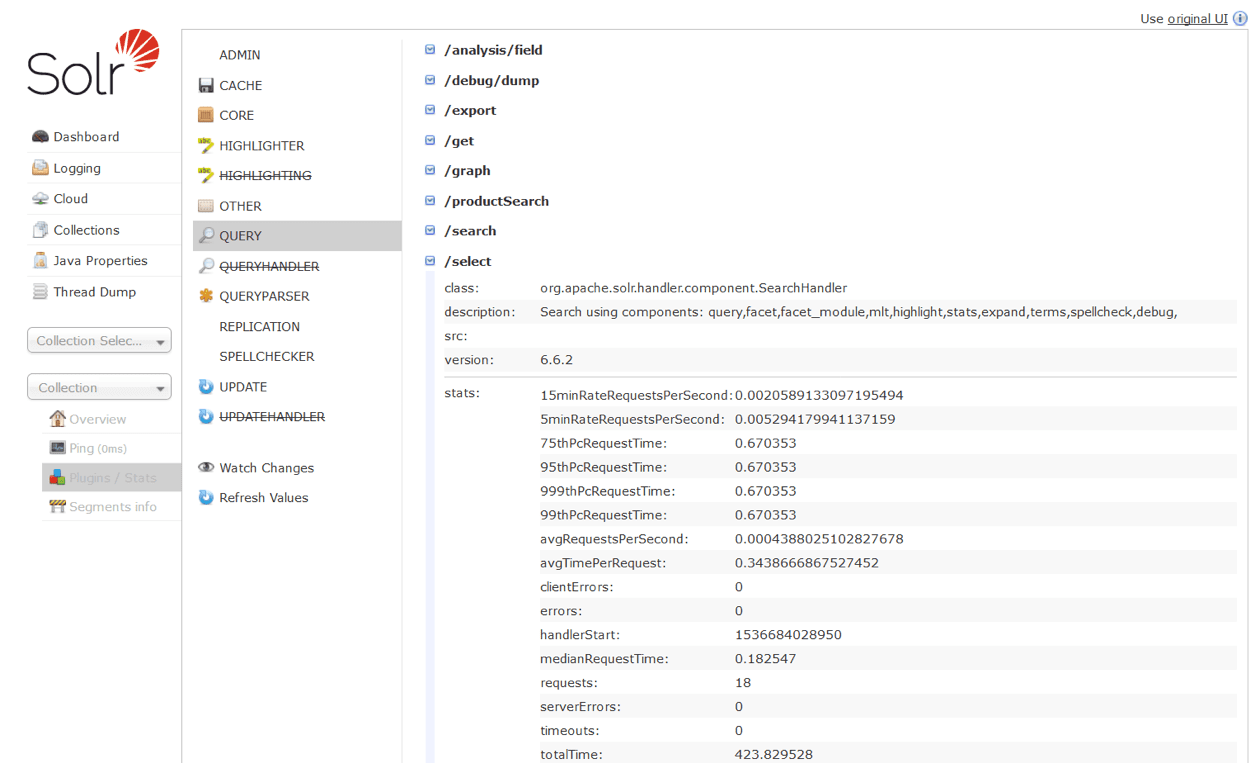Click the avgRequestsPerSecond value

(x=819, y=539)
